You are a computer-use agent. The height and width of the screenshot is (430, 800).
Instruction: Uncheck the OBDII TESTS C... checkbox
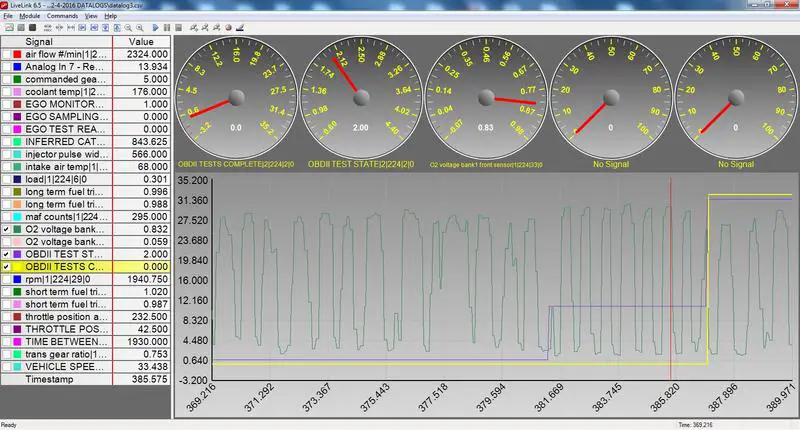point(6,267)
